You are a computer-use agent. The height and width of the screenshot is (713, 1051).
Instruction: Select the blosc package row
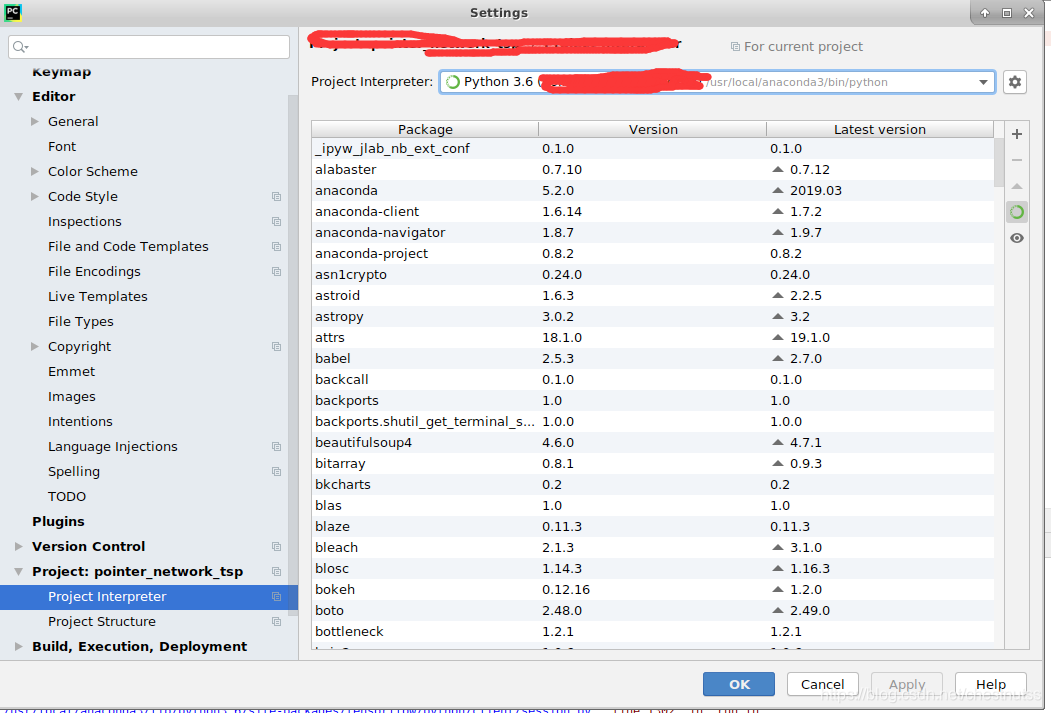click(653, 568)
